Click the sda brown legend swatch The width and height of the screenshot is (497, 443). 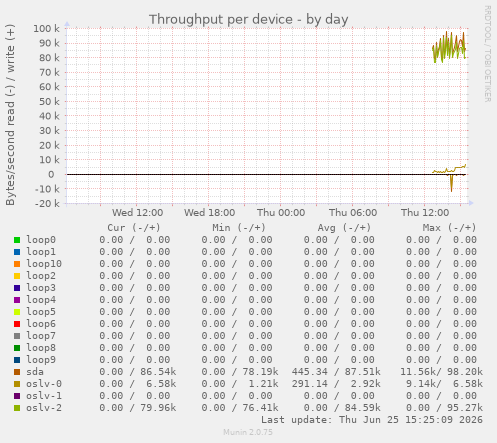point(17,372)
